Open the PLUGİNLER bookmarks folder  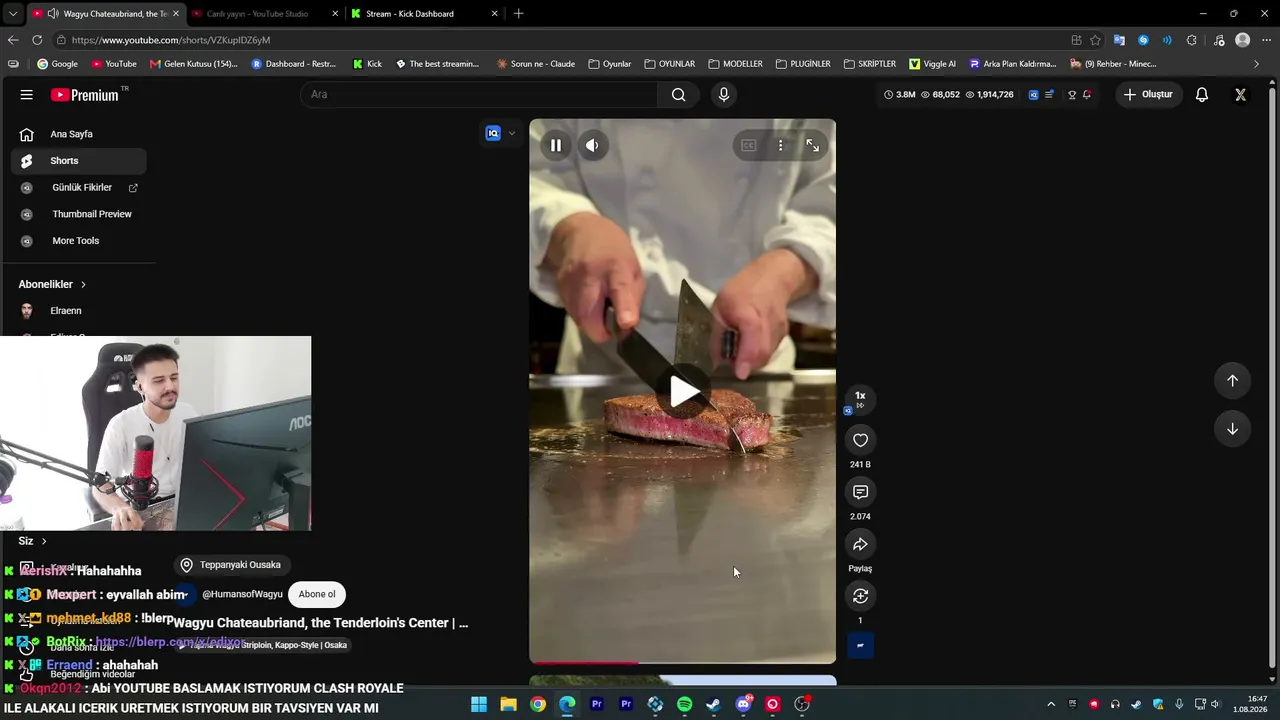(x=803, y=64)
